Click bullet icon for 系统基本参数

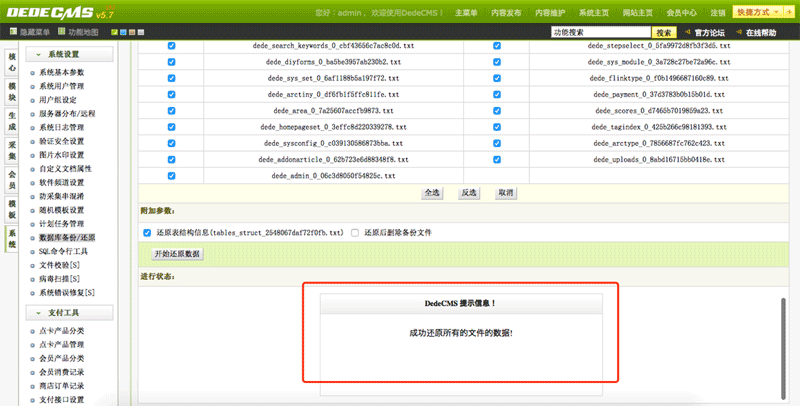pos(32,72)
